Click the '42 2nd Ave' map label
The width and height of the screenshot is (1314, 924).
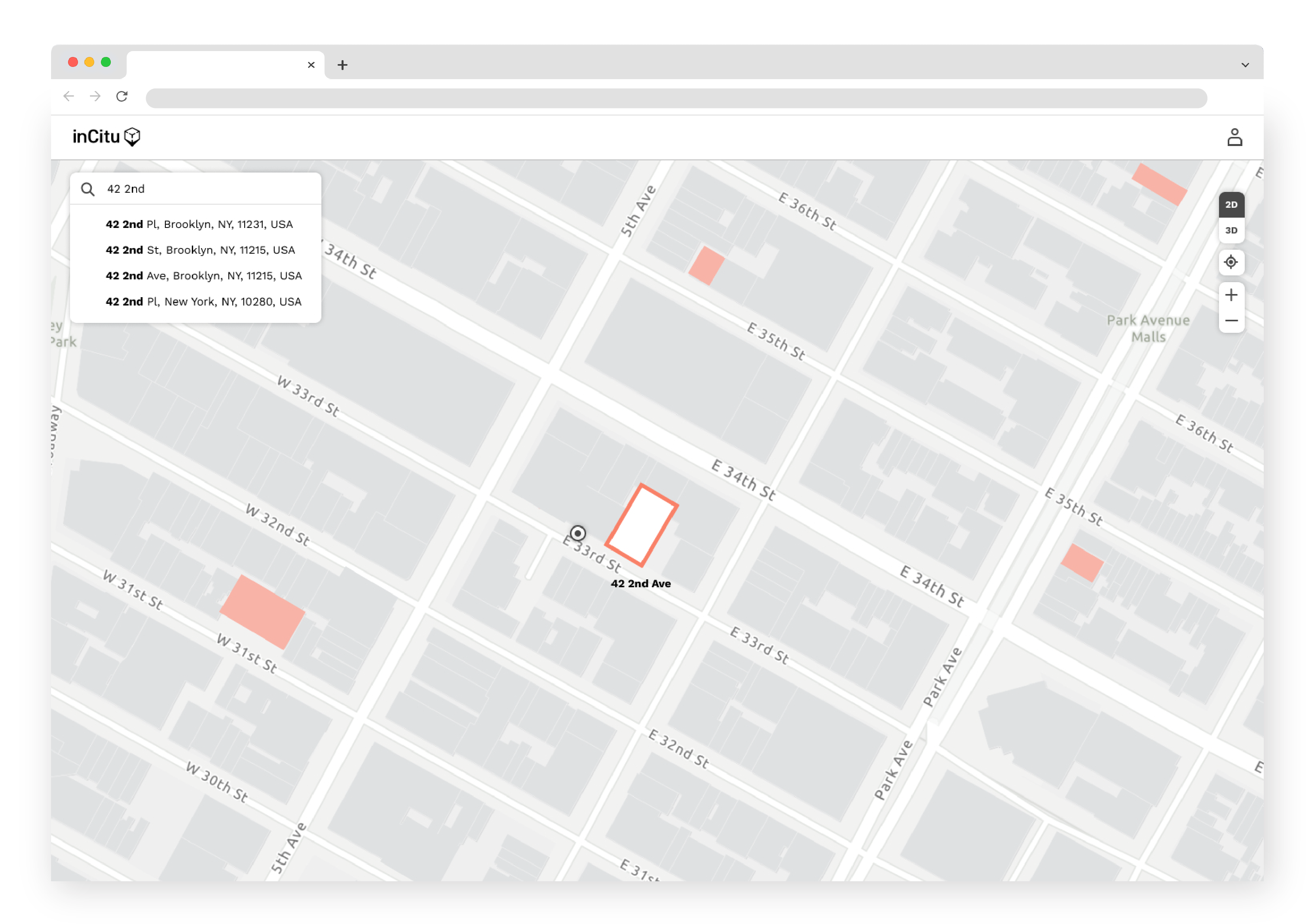pyautogui.click(x=640, y=584)
